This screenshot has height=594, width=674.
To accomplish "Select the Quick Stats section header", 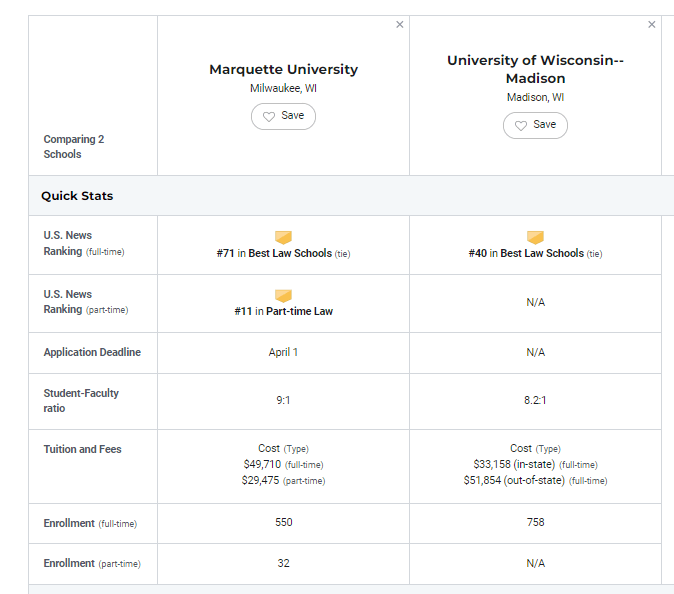I will point(77,196).
